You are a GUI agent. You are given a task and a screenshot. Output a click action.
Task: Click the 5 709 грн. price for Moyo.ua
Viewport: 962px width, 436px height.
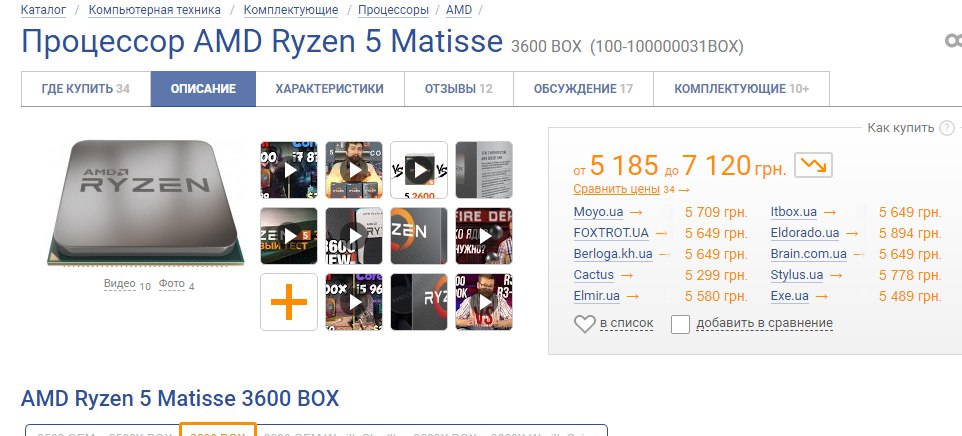[x=717, y=213]
